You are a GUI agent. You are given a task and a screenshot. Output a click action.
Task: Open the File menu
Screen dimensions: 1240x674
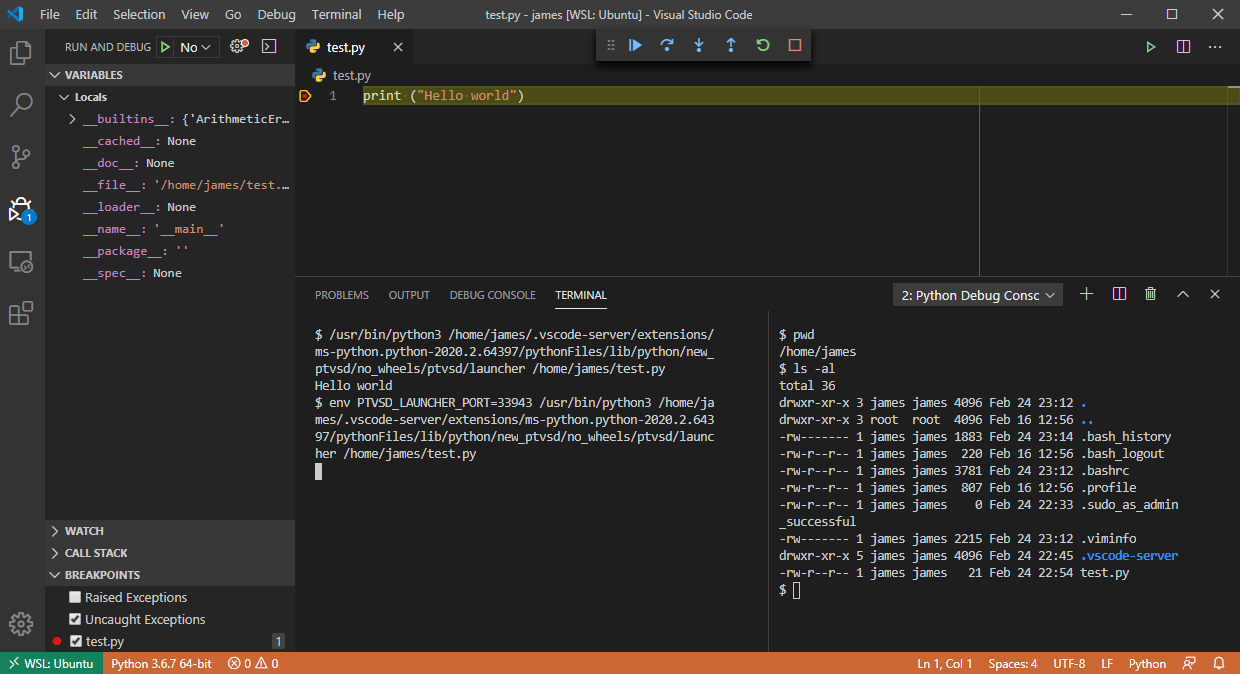click(x=50, y=14)
